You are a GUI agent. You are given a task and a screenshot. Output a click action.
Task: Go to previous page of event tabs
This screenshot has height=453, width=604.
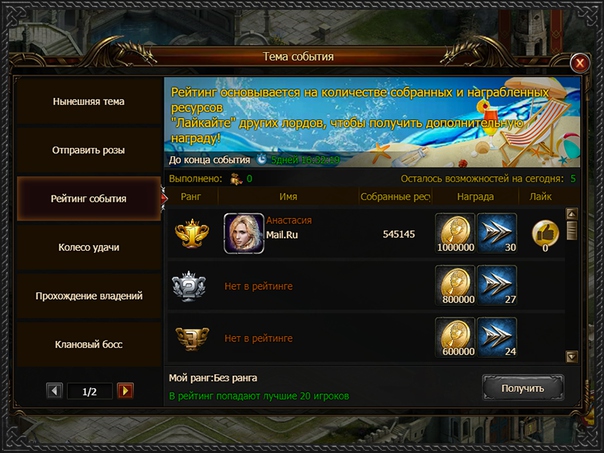tap(54, 391)
